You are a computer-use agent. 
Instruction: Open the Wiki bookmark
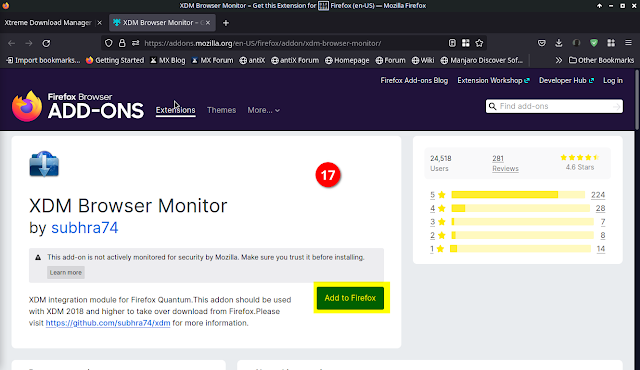[x=423, y=60]
